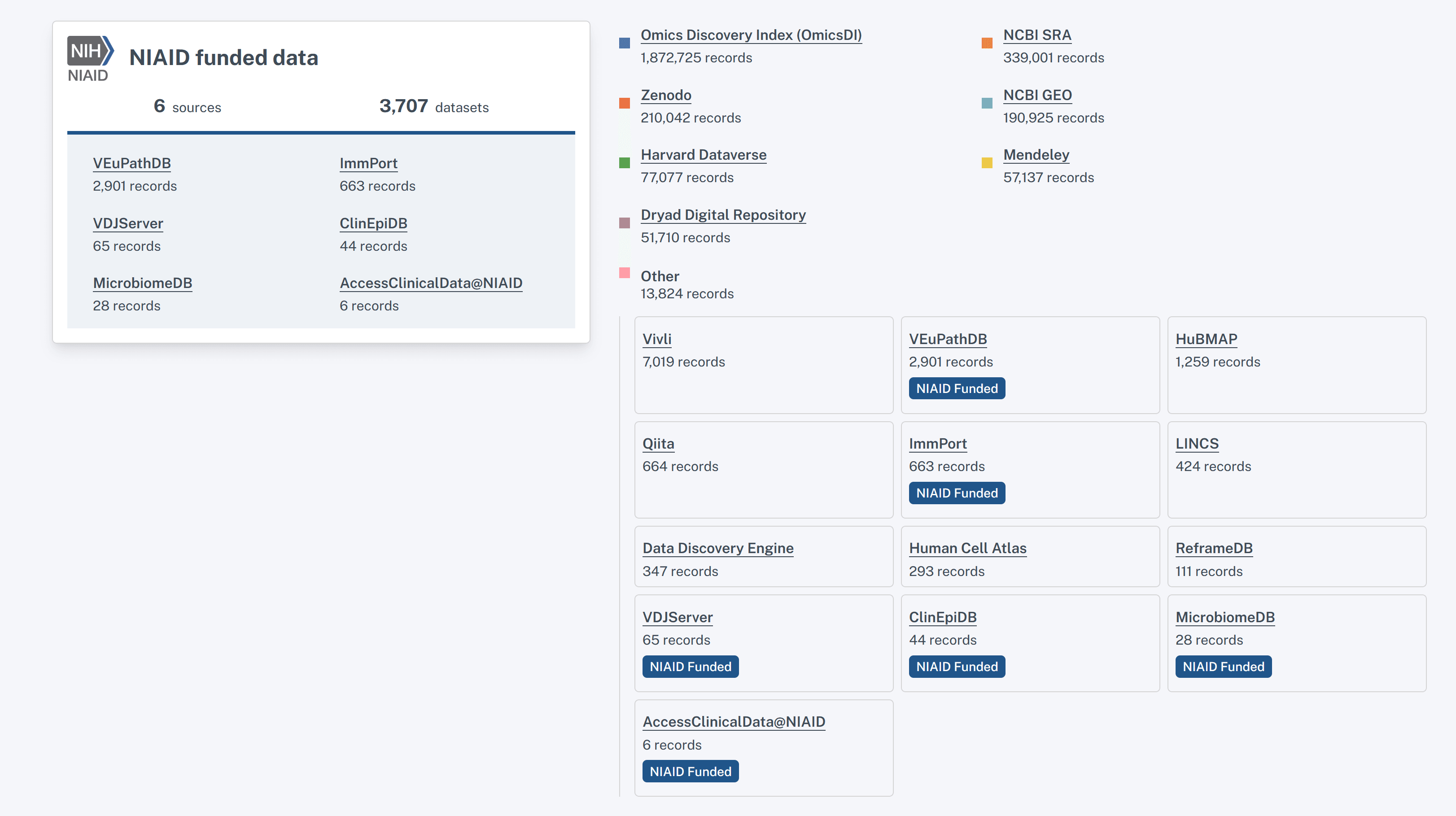The image size is (1456, 816).
Task: Click NIAID Funded badge under ClinEpiDB card
Action: pos(957,666)
